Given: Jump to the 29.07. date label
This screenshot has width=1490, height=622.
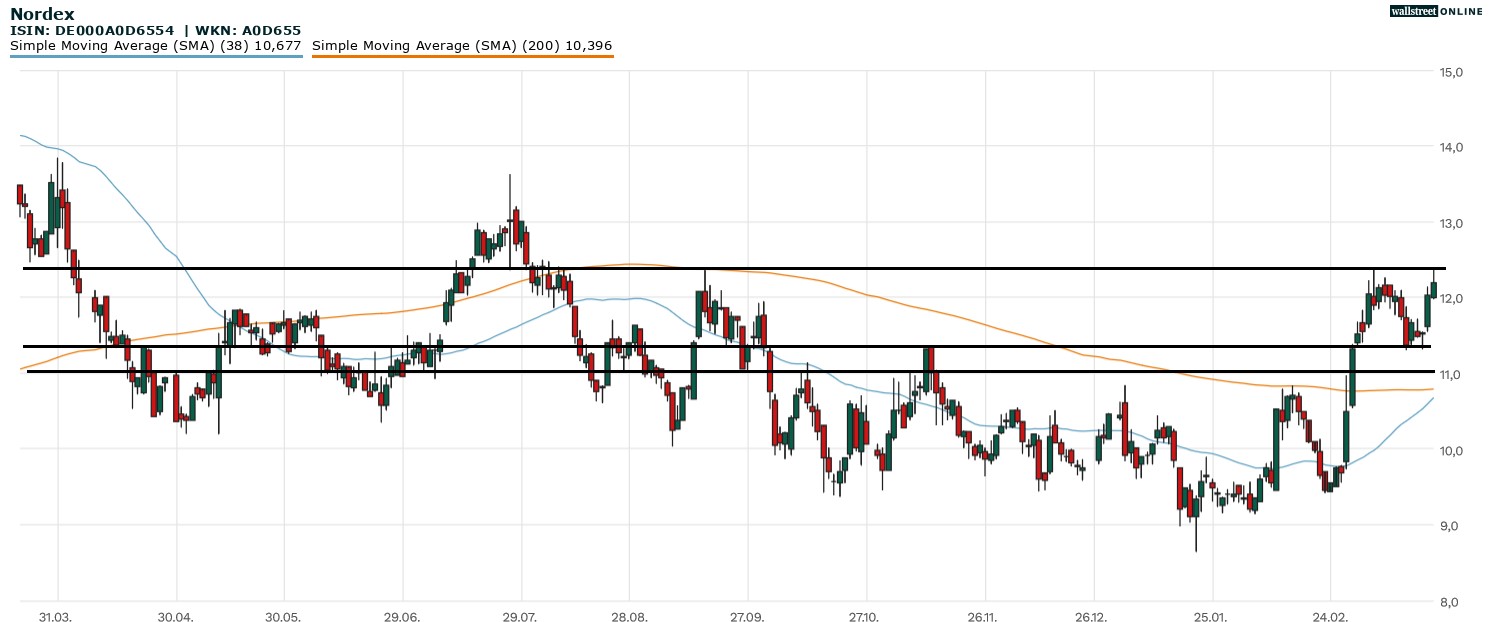Looking at the screenshot, I should pos(519,616).
